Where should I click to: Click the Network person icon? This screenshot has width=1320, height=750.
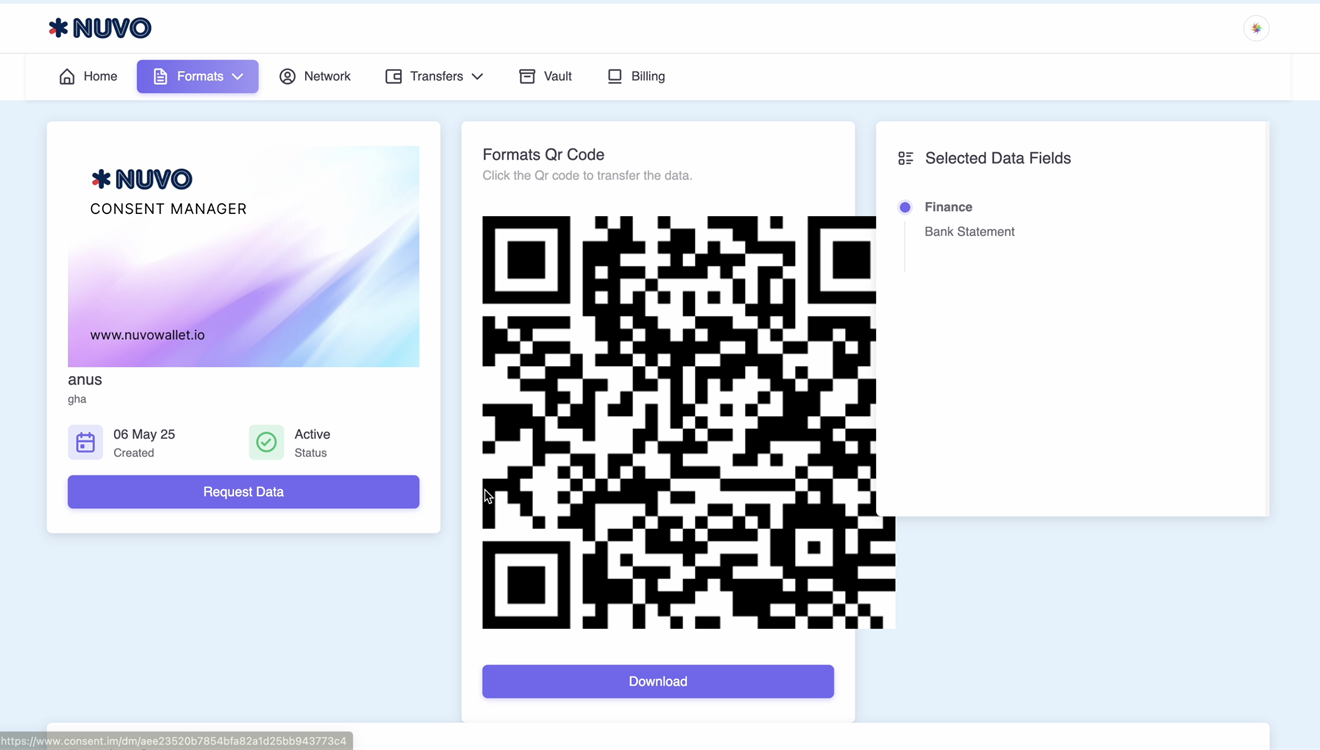[287, 76]
